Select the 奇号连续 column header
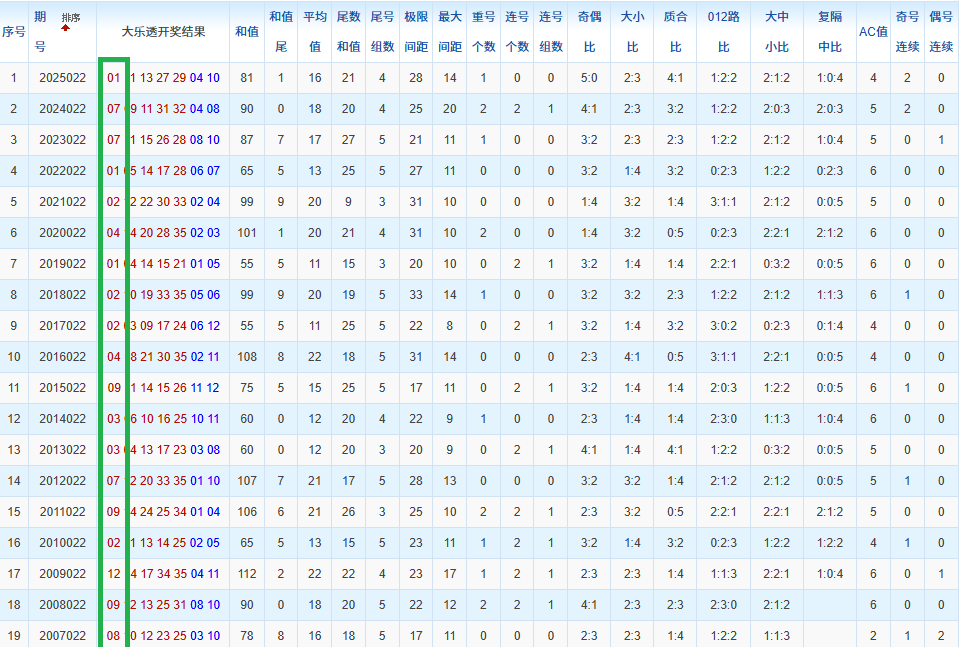 coord(907,31)
